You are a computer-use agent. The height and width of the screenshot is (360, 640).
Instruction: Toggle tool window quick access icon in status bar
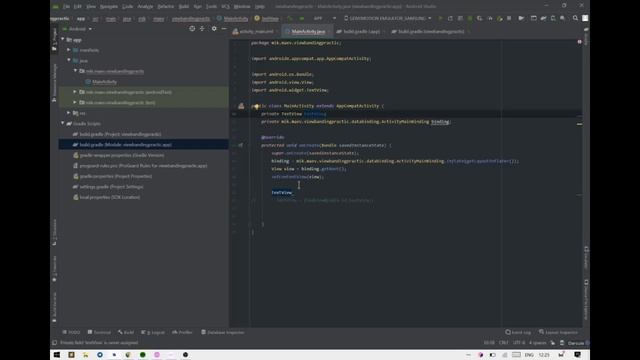coord(54,343)
